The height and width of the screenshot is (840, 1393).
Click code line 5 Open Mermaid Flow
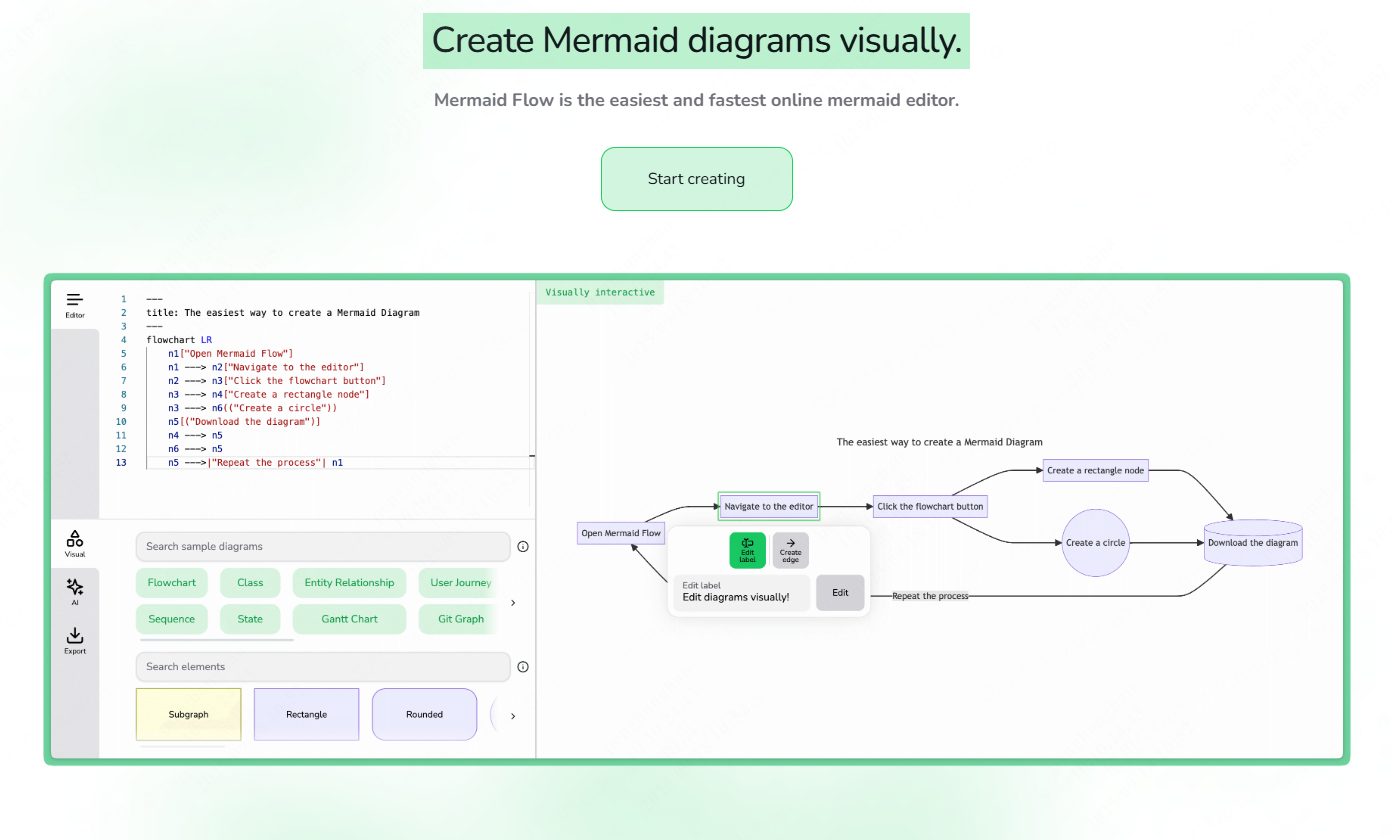231,354
